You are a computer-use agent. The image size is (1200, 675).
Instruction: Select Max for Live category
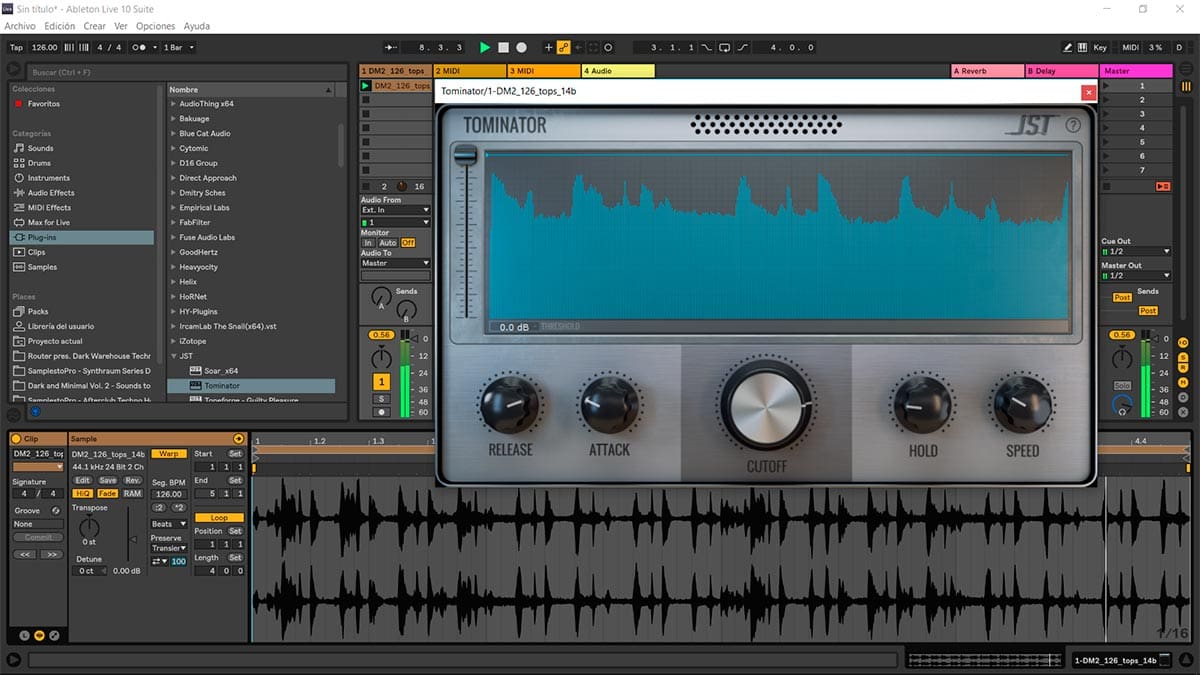coord(48,223)
